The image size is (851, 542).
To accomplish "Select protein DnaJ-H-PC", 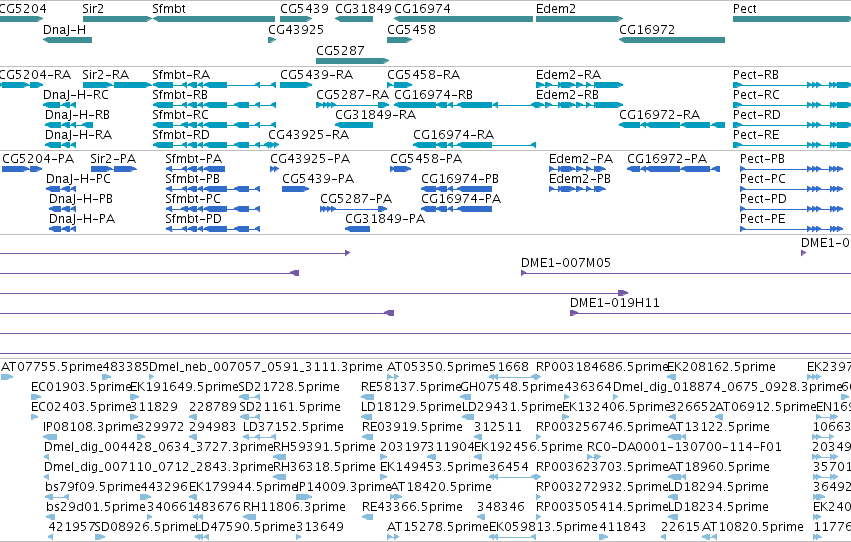I will (78, 179).
